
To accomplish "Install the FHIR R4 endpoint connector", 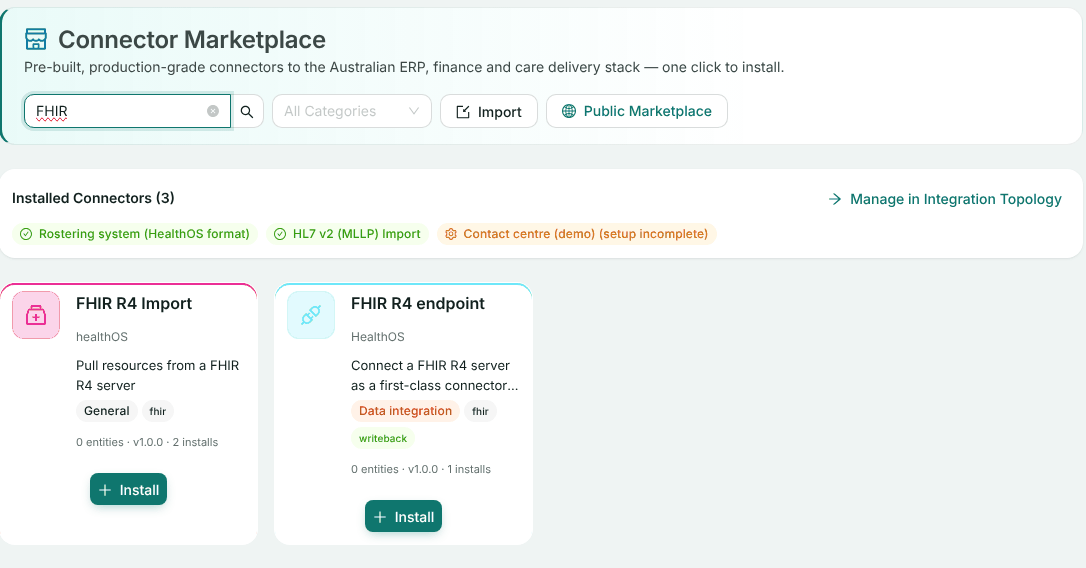I will (x=403, y=517).
